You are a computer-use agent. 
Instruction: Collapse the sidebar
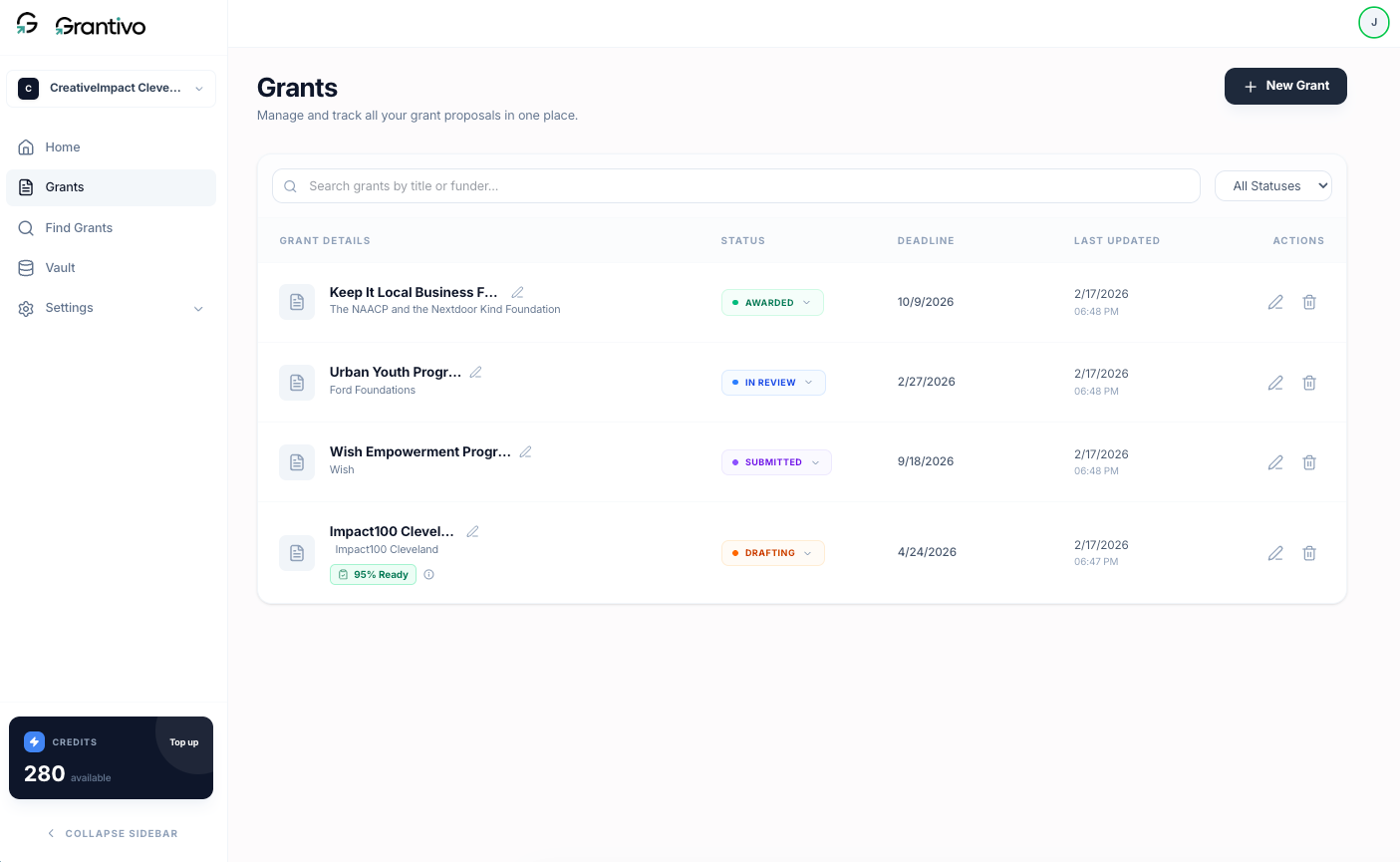coord(111,833)
